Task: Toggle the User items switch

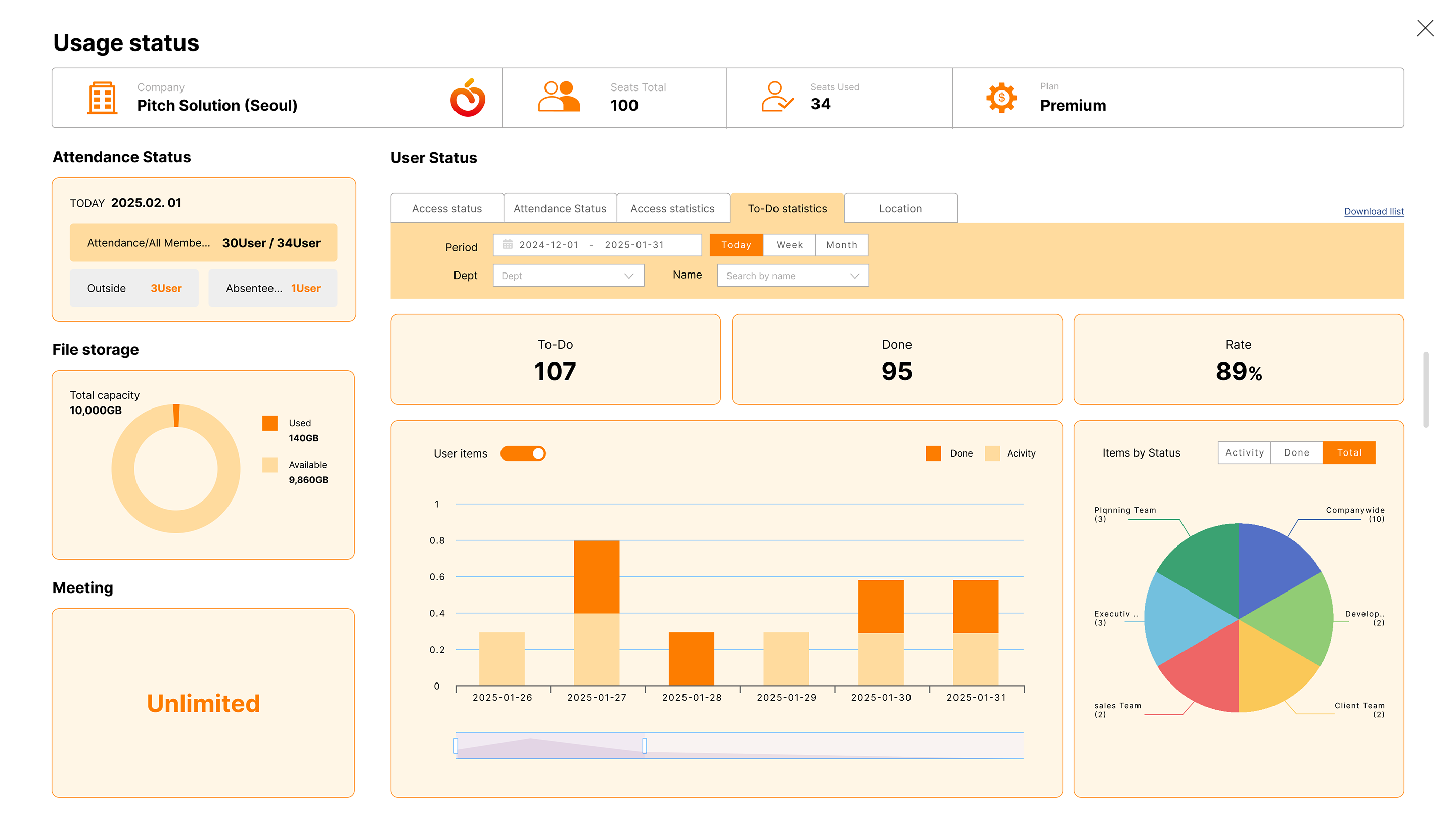Action: click(x=523, y=453)
